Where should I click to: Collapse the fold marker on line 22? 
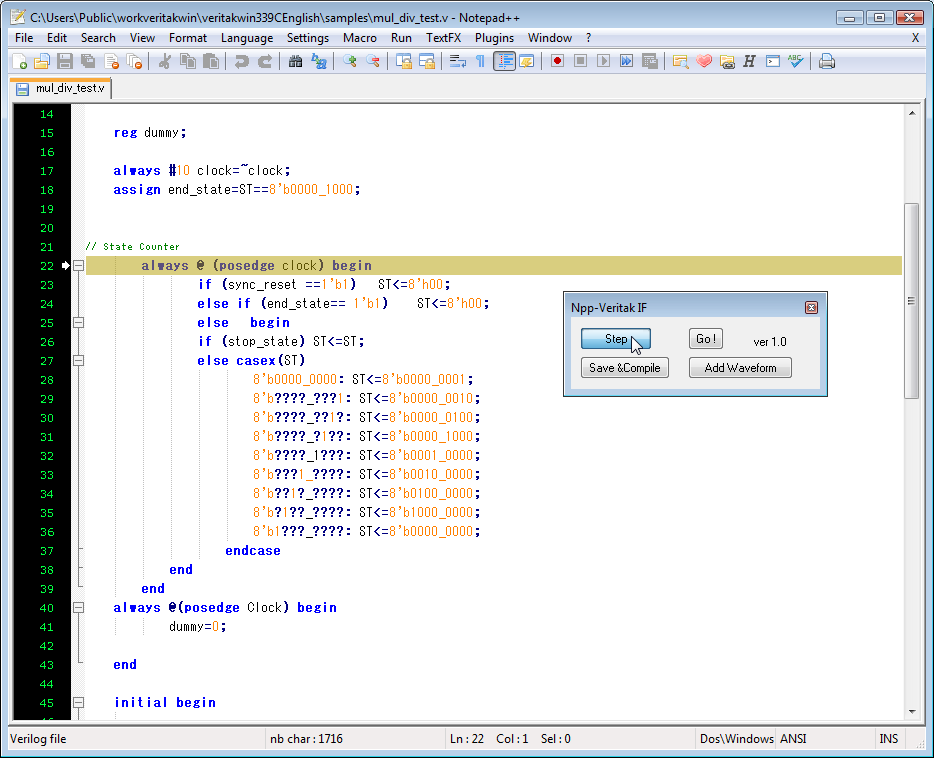[78, 266]
